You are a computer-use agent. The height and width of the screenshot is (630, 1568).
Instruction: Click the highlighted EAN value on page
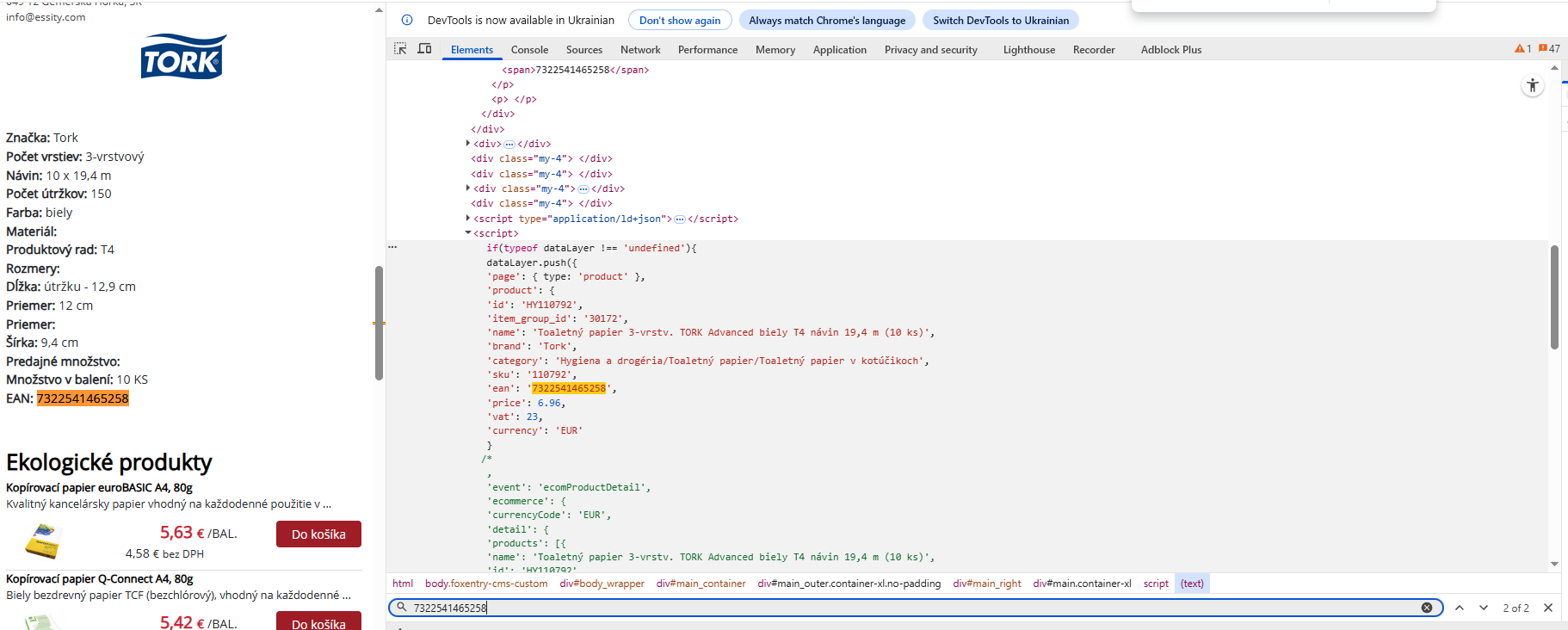click(83, 398)
